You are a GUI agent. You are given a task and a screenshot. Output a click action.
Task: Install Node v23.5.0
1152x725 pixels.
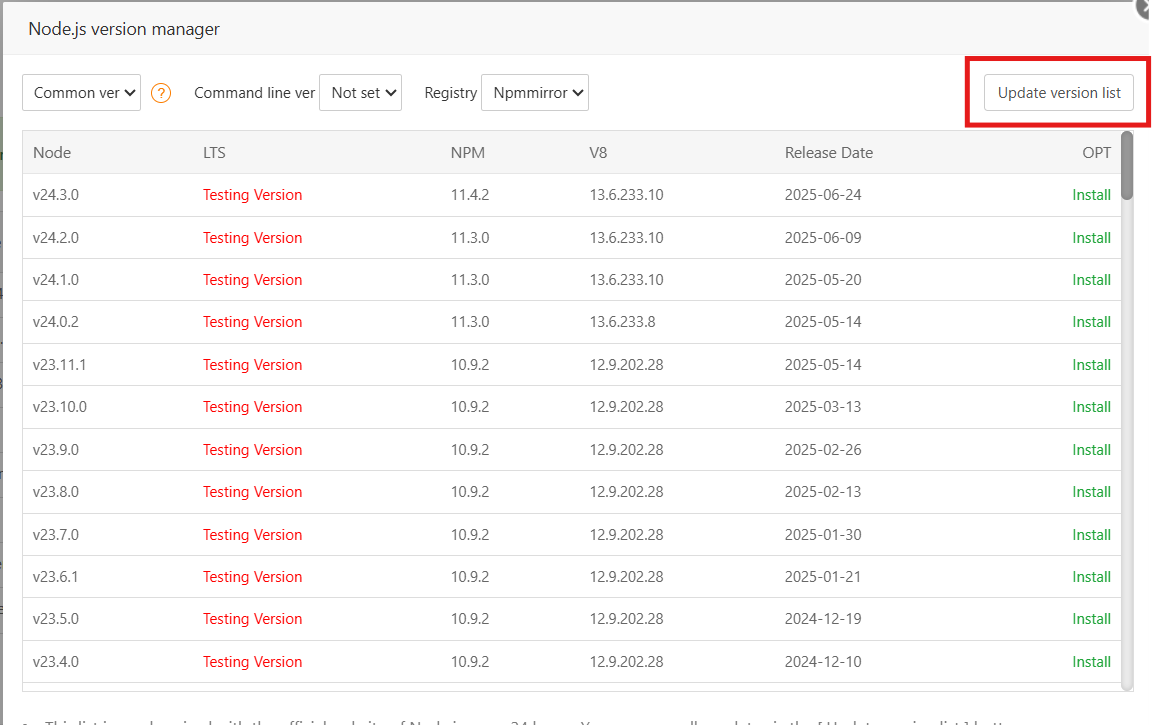(1091, 619)
